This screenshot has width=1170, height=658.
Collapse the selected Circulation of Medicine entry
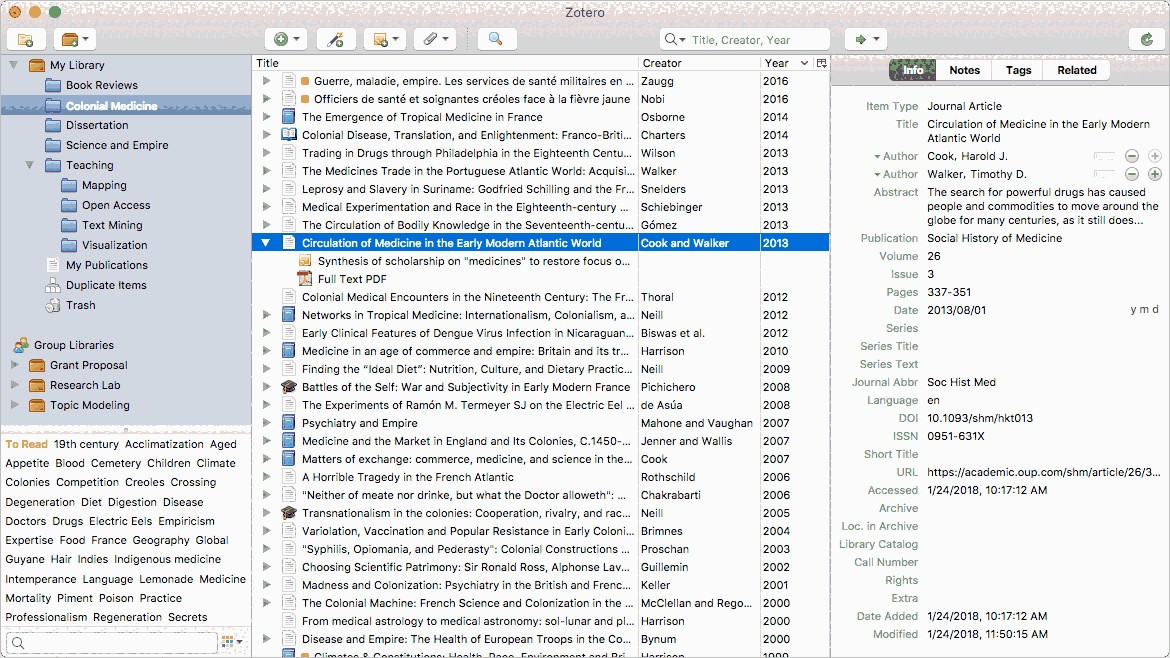[x=265, y=242]
